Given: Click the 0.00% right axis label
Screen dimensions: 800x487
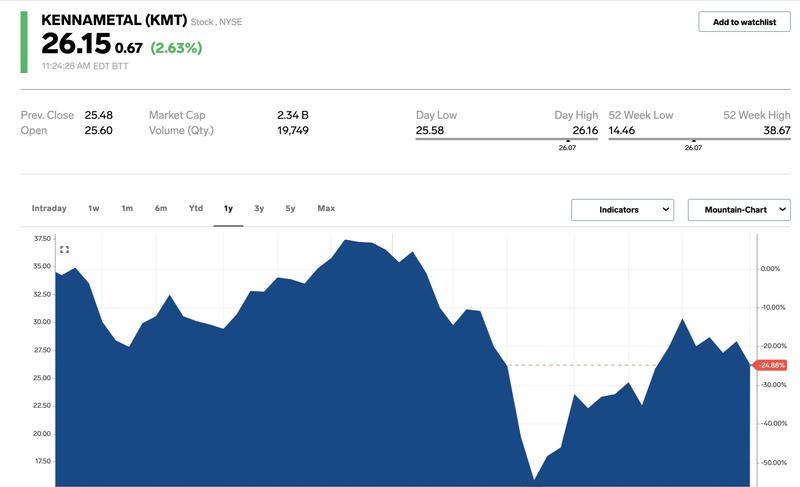Looking at the screenshot, I should click(x=770, y=269).
